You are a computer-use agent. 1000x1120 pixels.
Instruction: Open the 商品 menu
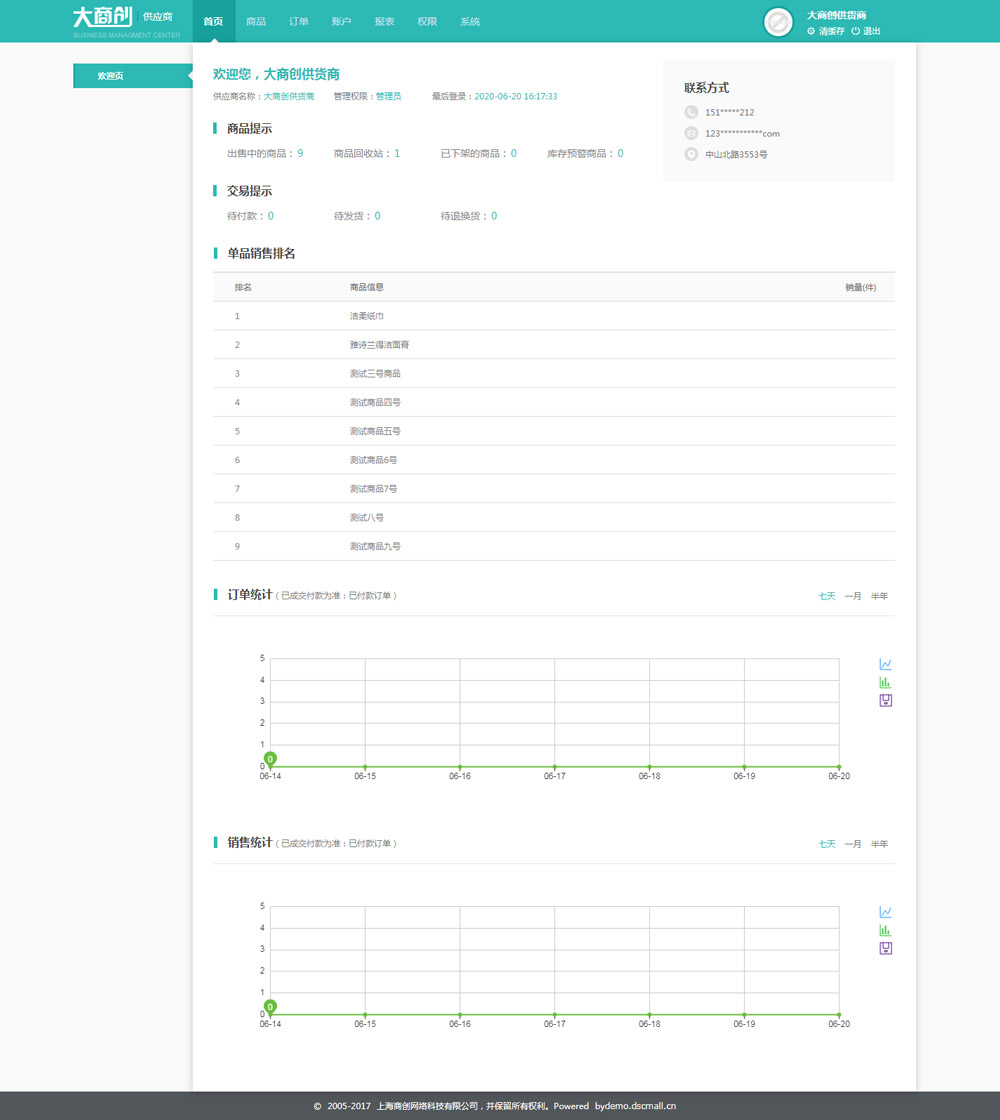pyautogui.click(x=256, y=21)
